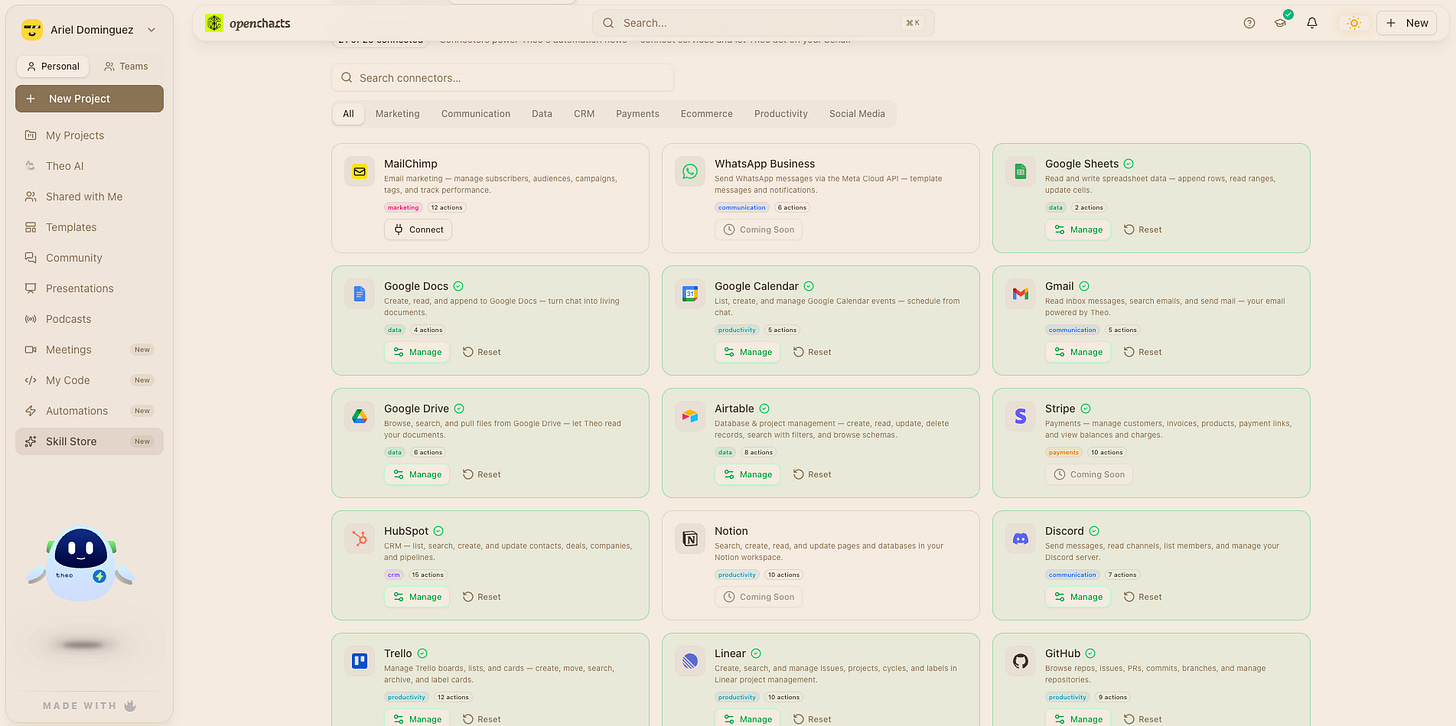Screen dimensions: 1456x726
Task: Select the CRM category filter
Action: (584, 114)
